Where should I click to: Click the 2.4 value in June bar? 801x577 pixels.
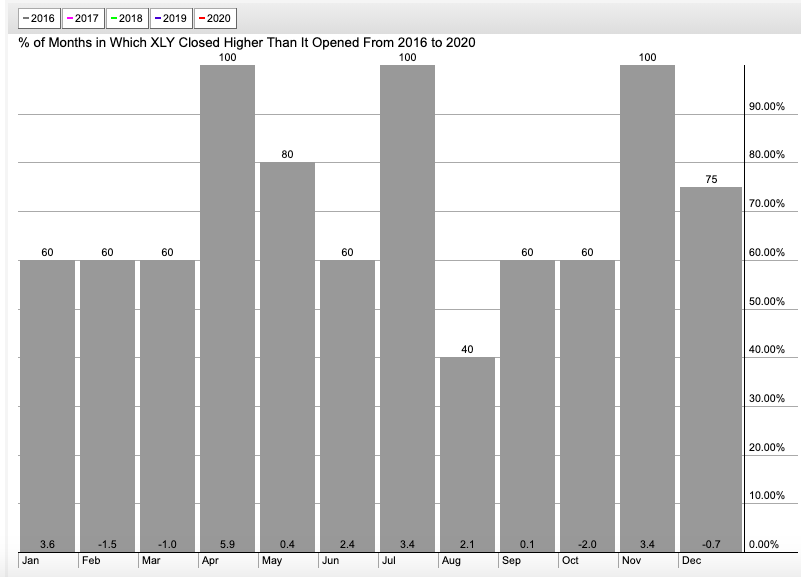click(347, 544)
